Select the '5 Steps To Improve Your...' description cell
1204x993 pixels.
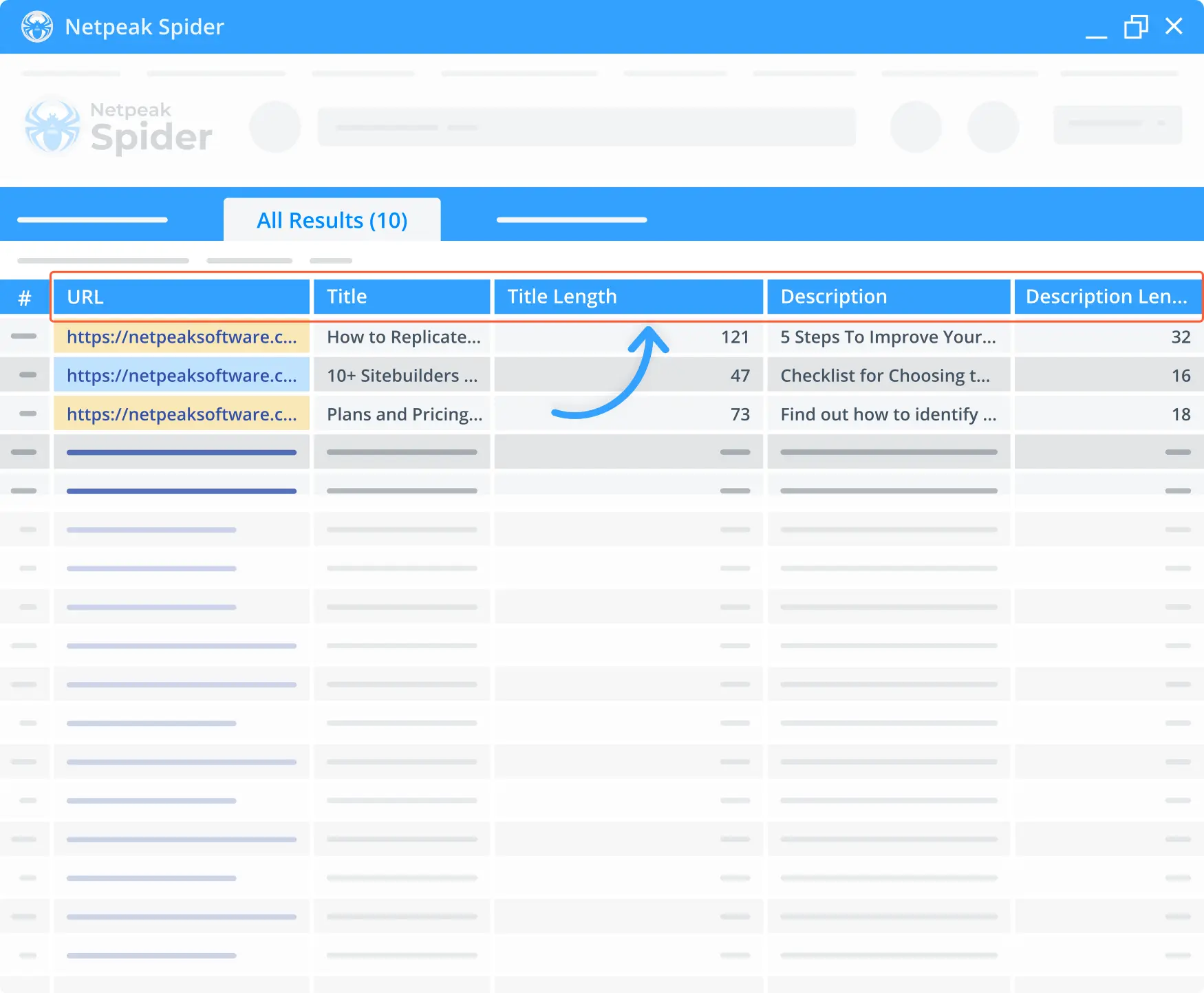pyautogui.click(x=889, y=337)
